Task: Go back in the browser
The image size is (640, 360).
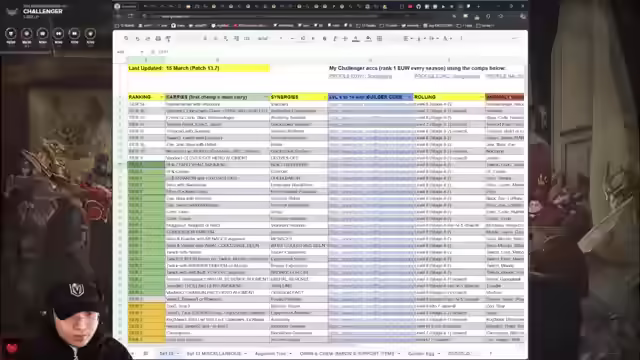Action: (118, 16)
